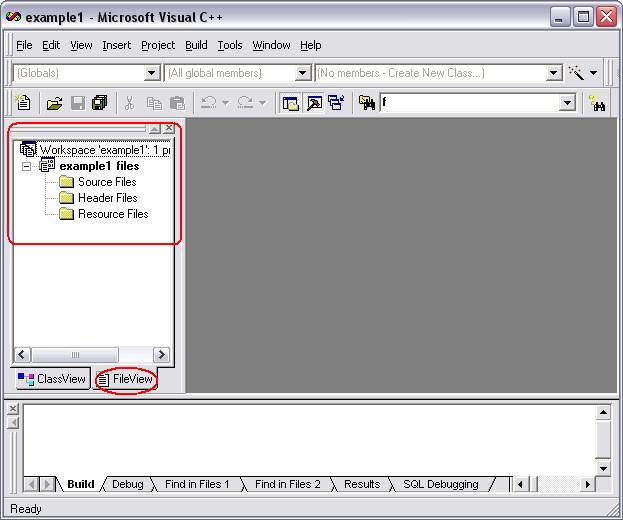Click the Source Files folder icon
This screenshot has width=623, height=520.
coord(66,182)
